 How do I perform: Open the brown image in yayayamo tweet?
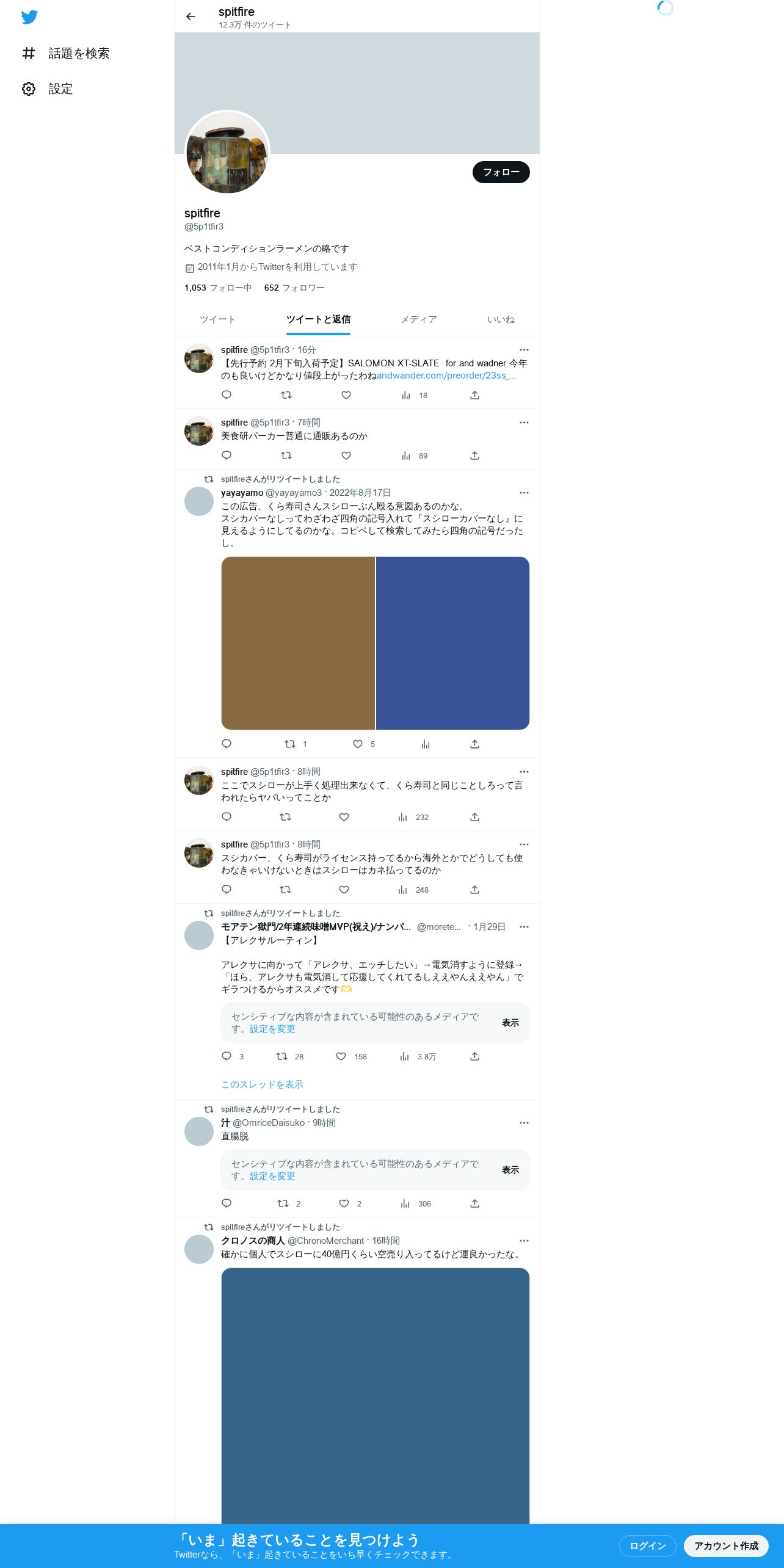pos(298,643)
